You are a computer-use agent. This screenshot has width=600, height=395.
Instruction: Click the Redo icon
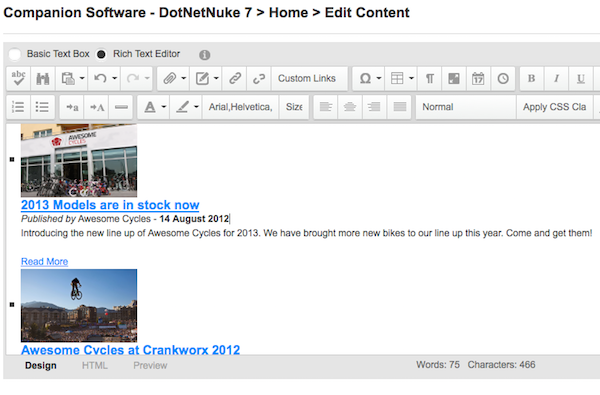coord(133,78)
